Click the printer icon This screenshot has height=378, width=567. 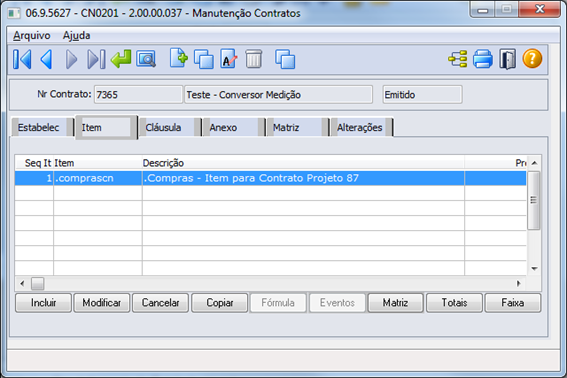(x=483, y=59)
